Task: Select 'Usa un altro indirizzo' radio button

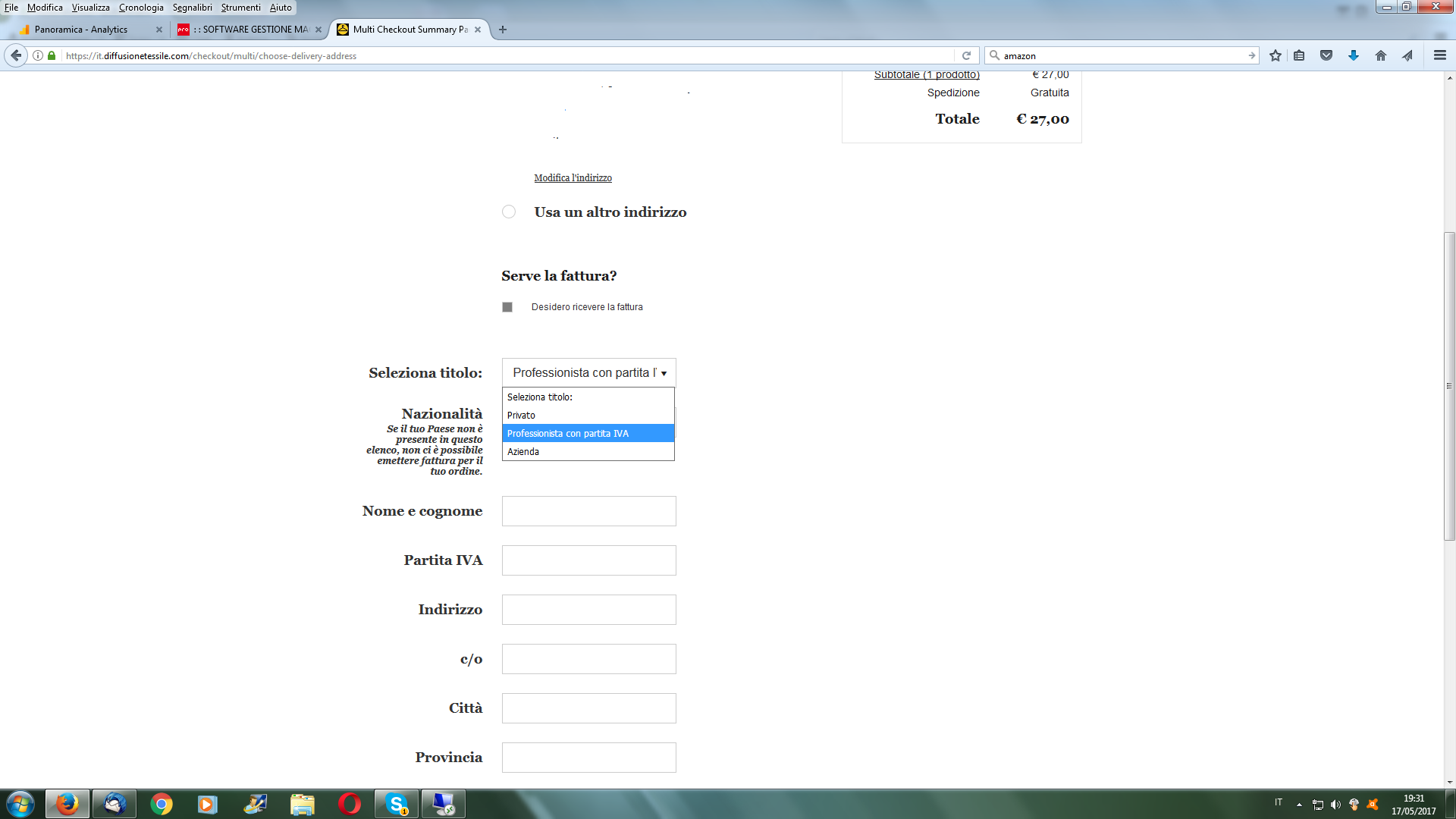Action: [509, 212]
